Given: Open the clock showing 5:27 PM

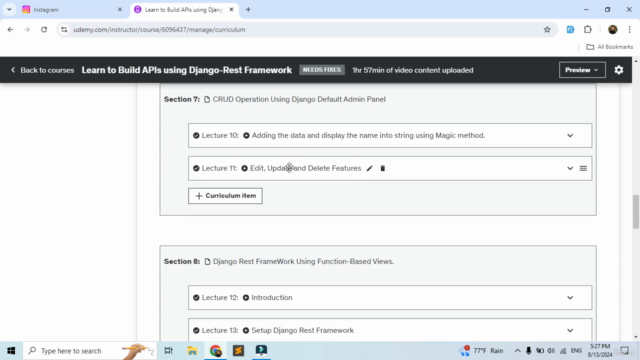Looking at the screenshot, I should tap(600, 351).
